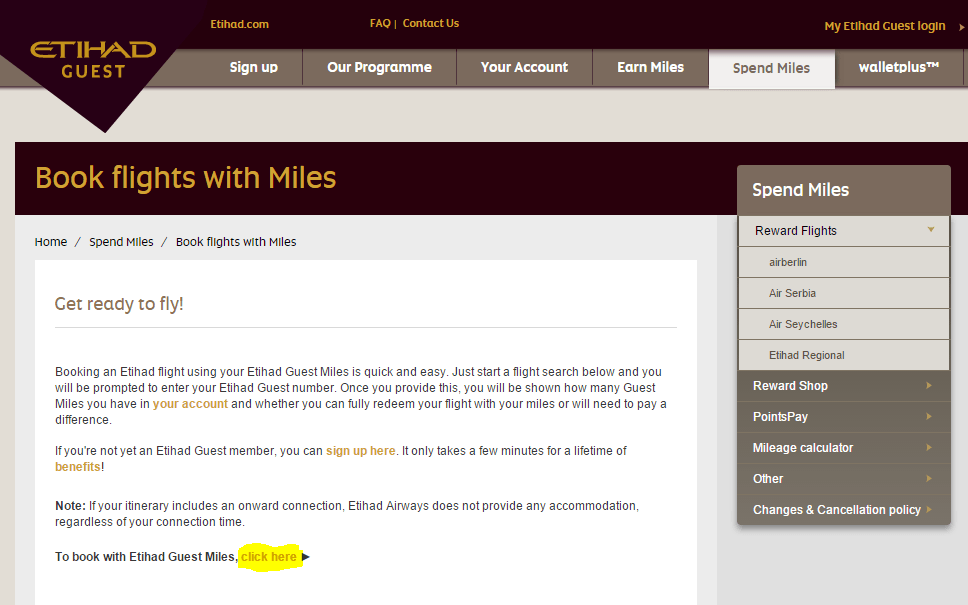Open the Earn Miles tab
968x605 pixels.
tap(651, 67)
